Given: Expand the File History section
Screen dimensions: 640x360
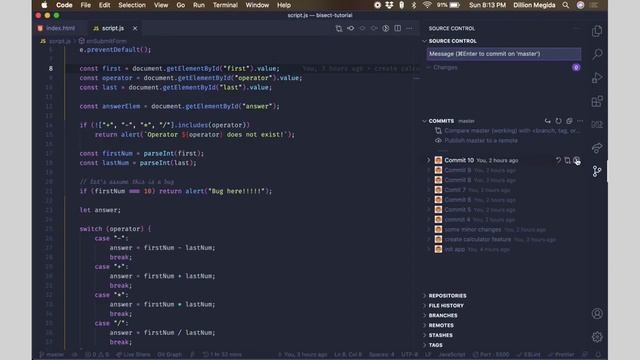Looking at the screenshot, I should [446, 305].
